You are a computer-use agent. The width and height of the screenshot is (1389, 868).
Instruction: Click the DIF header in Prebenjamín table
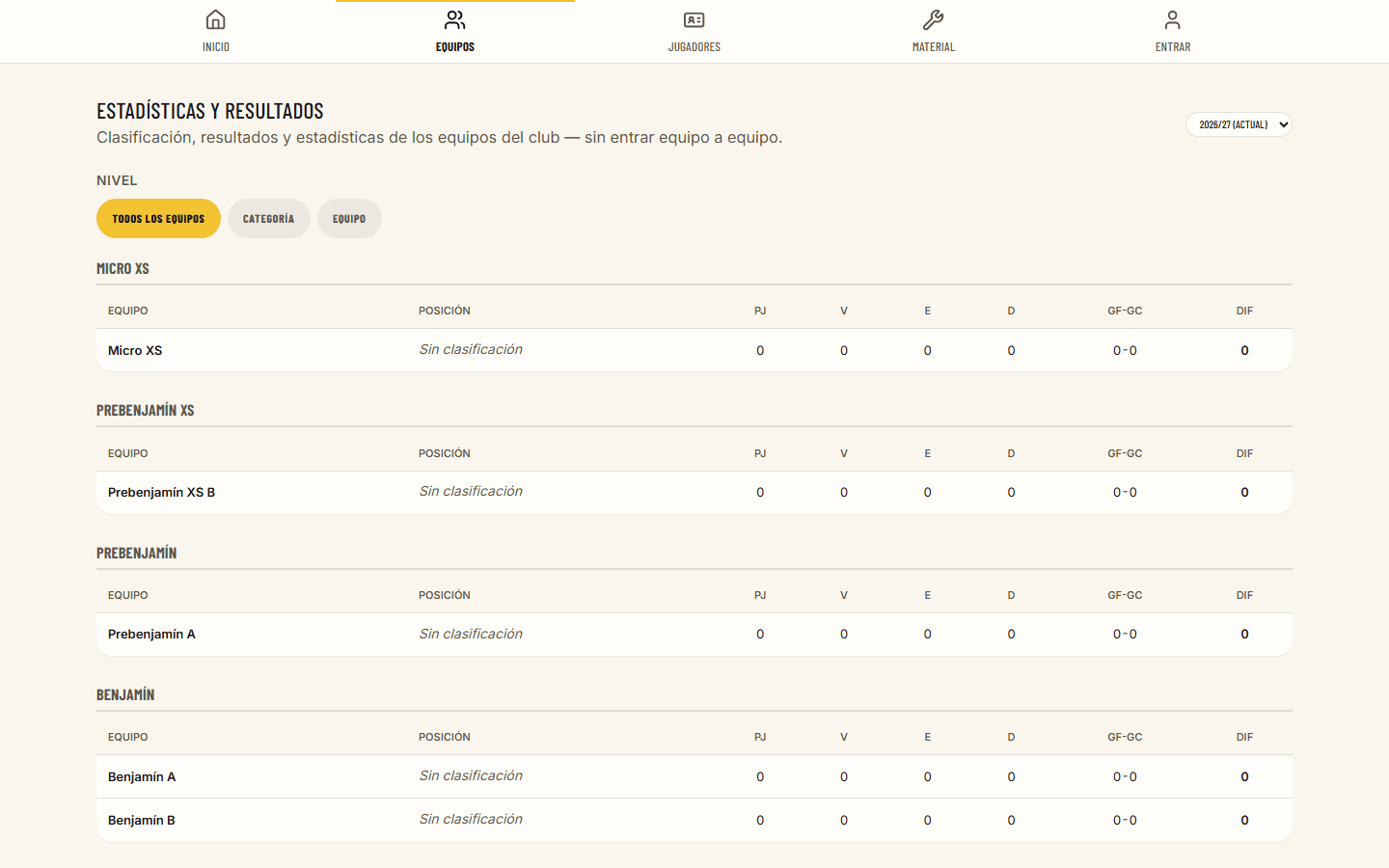pyautogui.click(x=1244, y=595)
